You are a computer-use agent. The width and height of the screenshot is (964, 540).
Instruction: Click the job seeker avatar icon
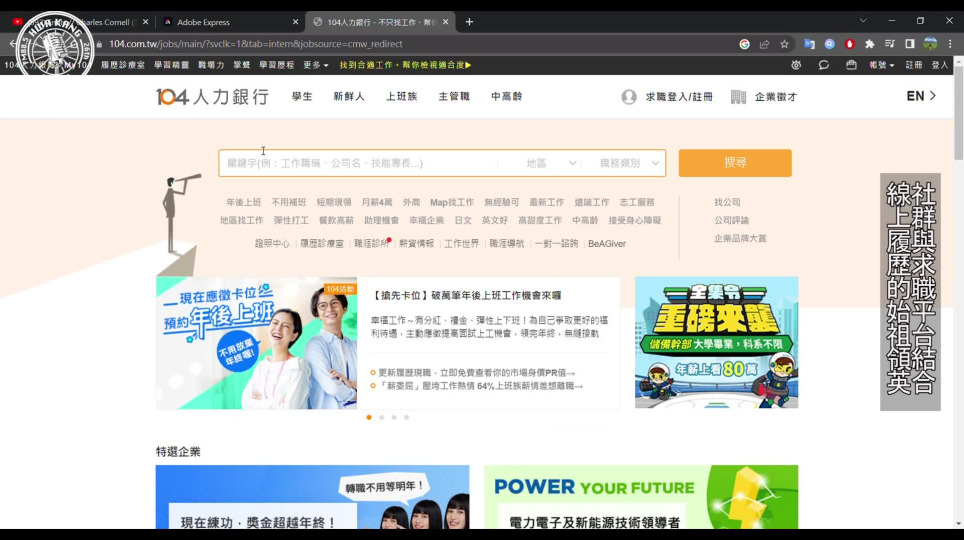click(629, 97)
